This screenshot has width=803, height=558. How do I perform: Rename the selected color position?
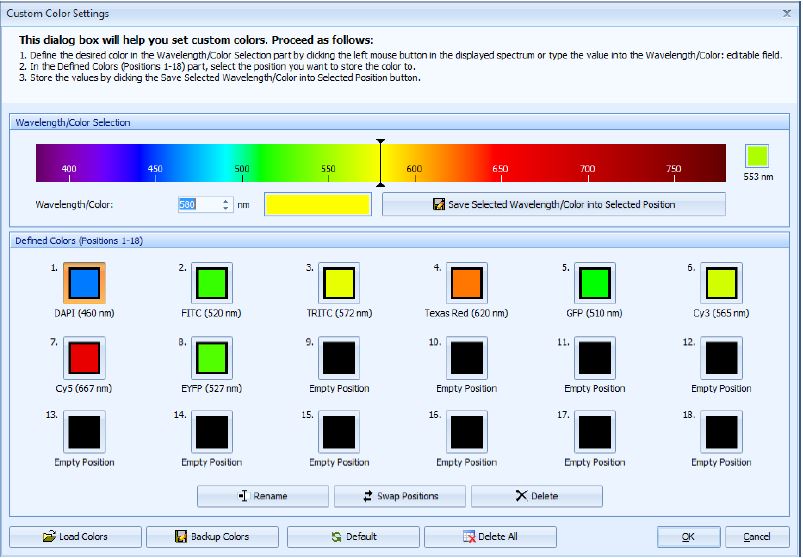click(263, 496)
